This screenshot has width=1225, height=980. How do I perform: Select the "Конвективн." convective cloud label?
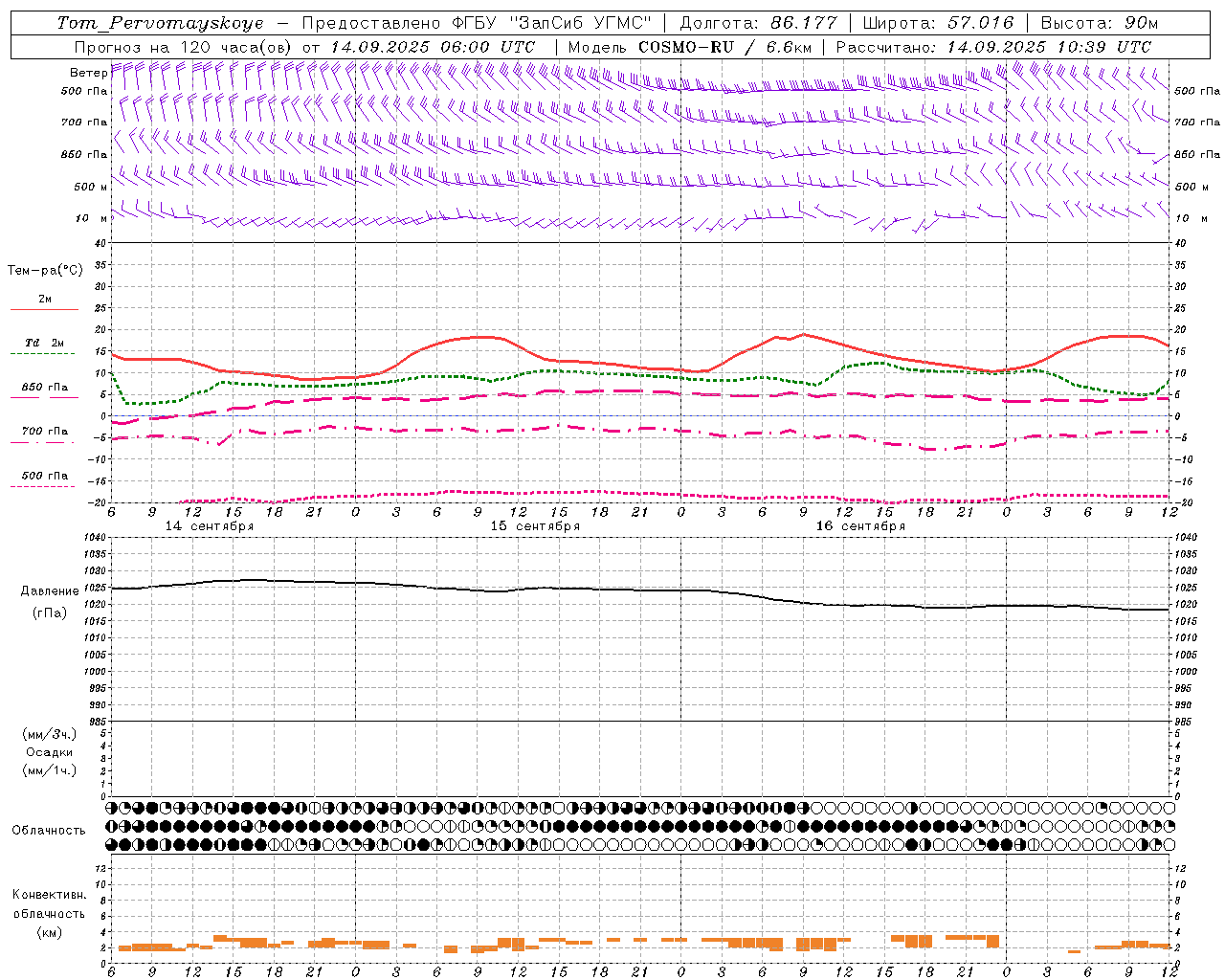tap(49, 895)
